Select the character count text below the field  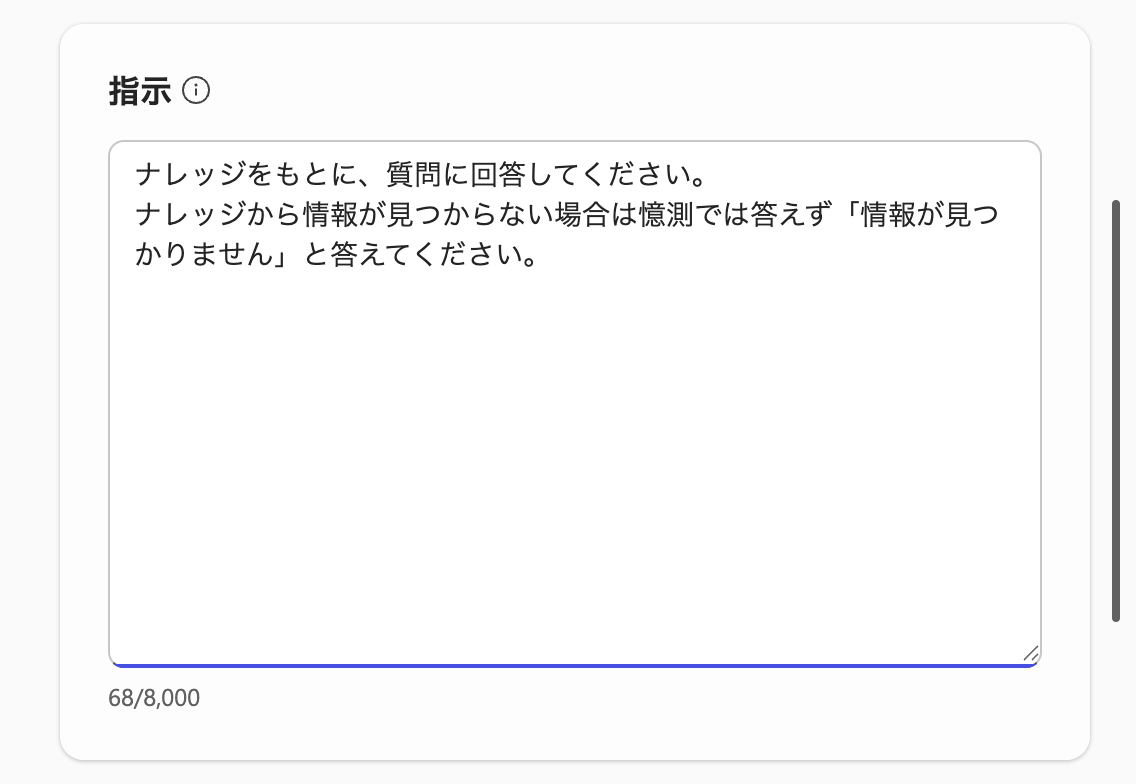pos(155,699)
